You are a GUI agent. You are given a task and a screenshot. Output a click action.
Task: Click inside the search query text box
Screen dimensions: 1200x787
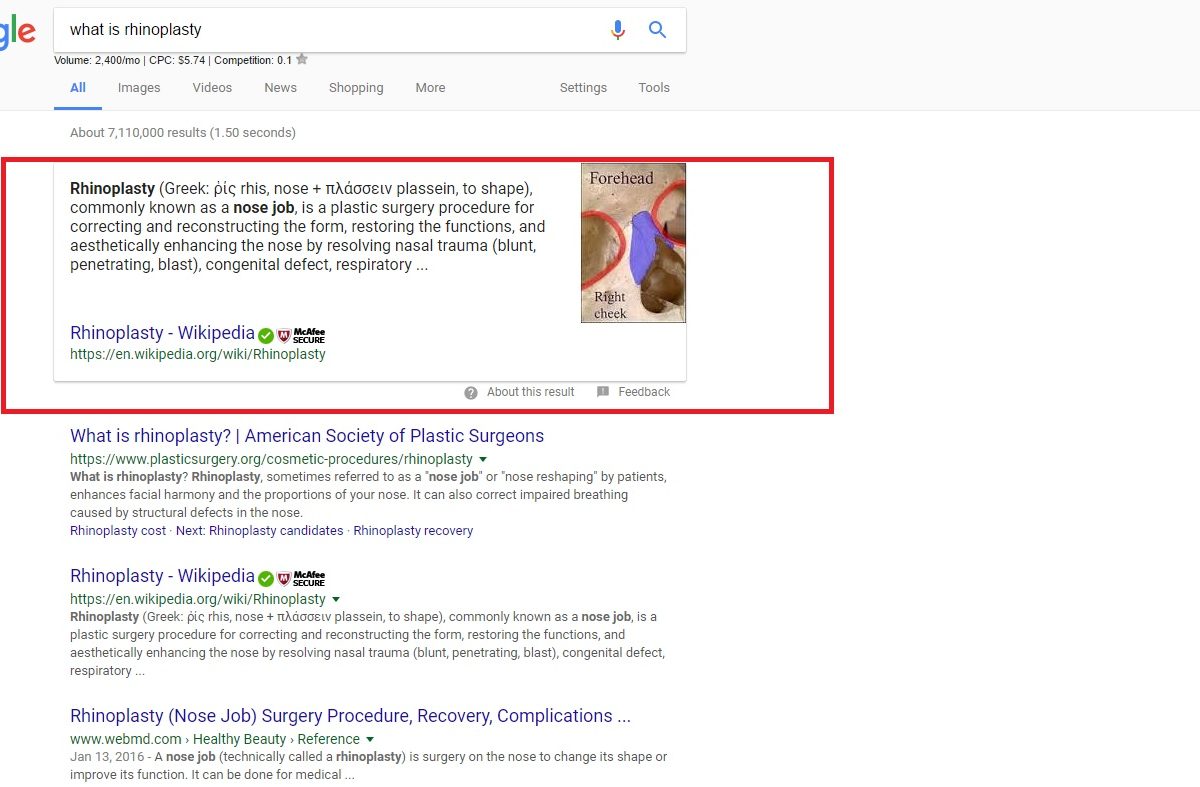[330, 30]
